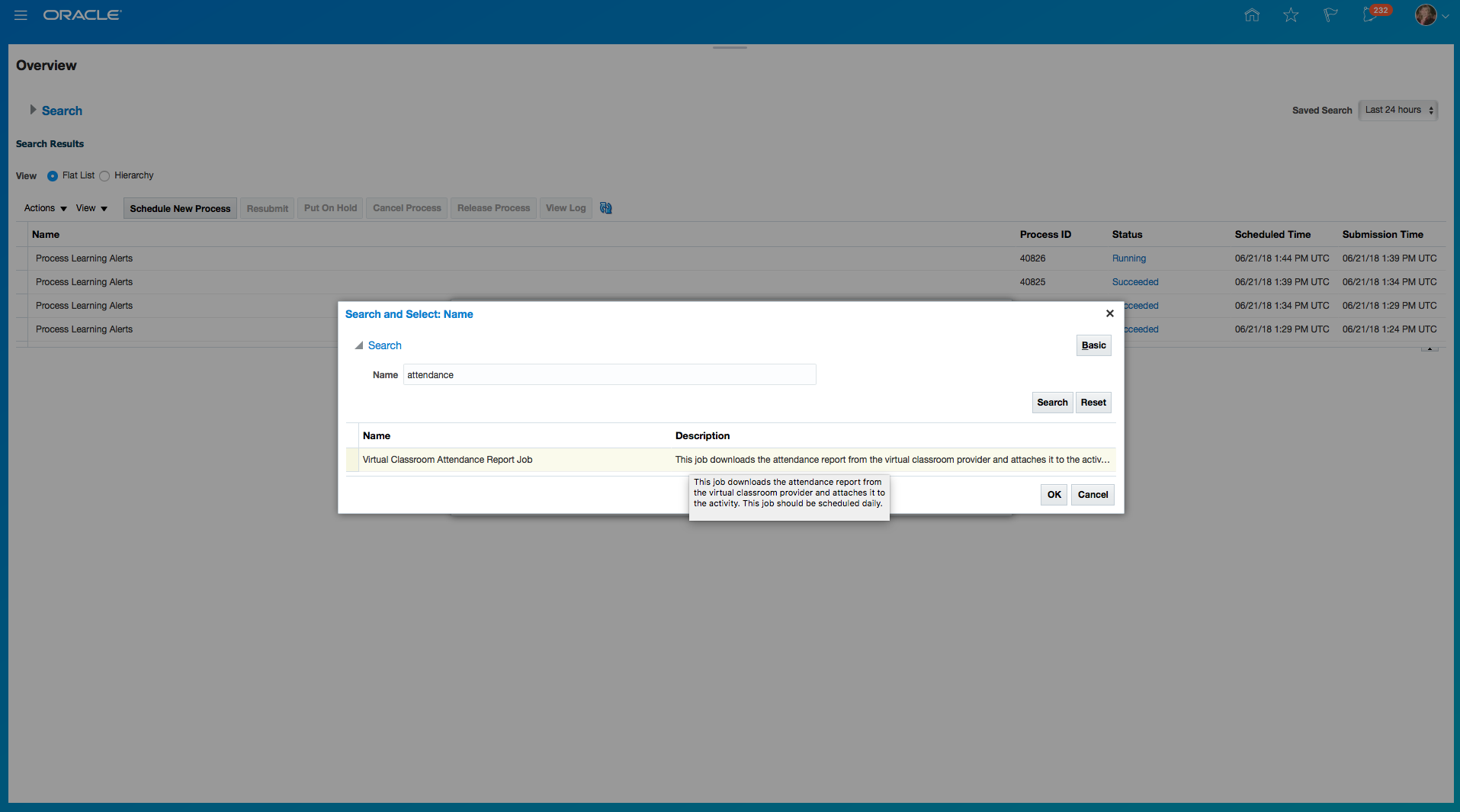Open user menu dropdown arrow
Image resolution: width=1460 pixels, height=812 pixels.
1445,16
